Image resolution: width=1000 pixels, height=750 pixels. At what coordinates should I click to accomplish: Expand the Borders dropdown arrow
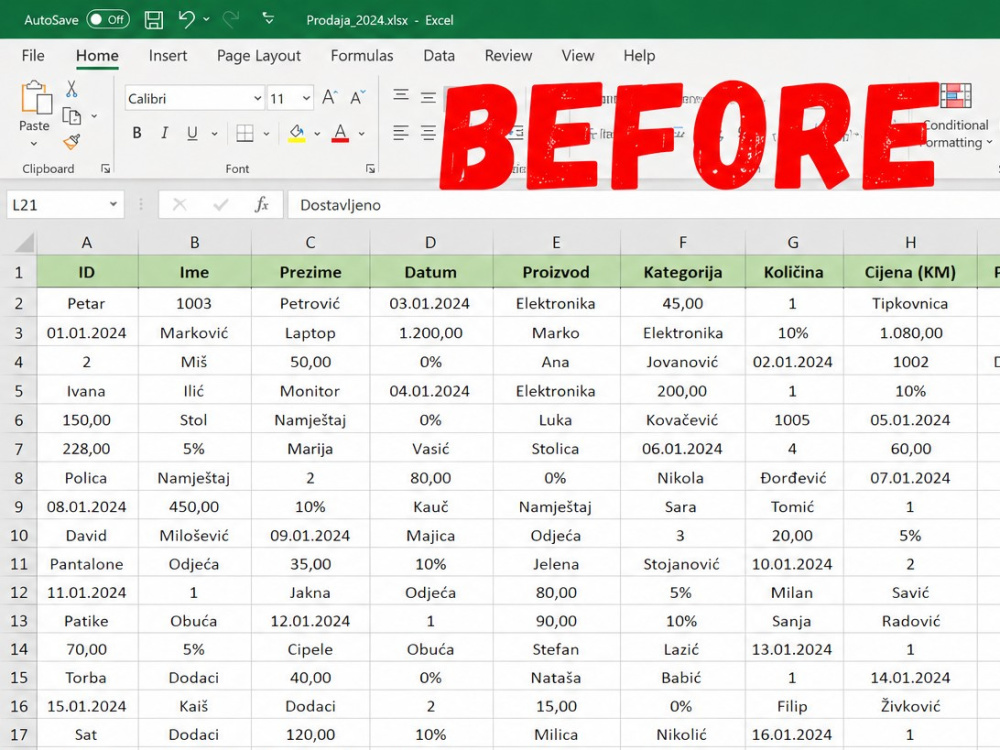(267, 134)
